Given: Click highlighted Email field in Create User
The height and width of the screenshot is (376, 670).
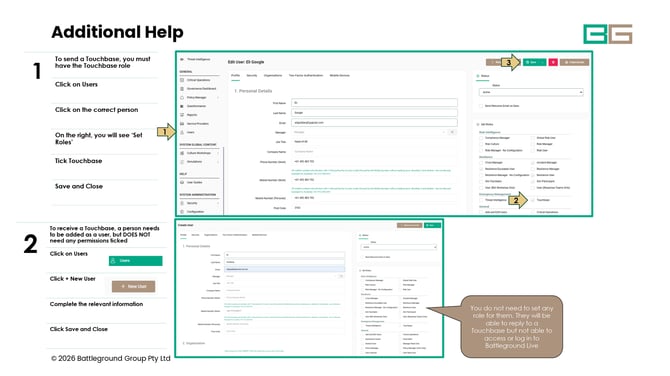Looking at the screenshot, I should tap(285, 269).
